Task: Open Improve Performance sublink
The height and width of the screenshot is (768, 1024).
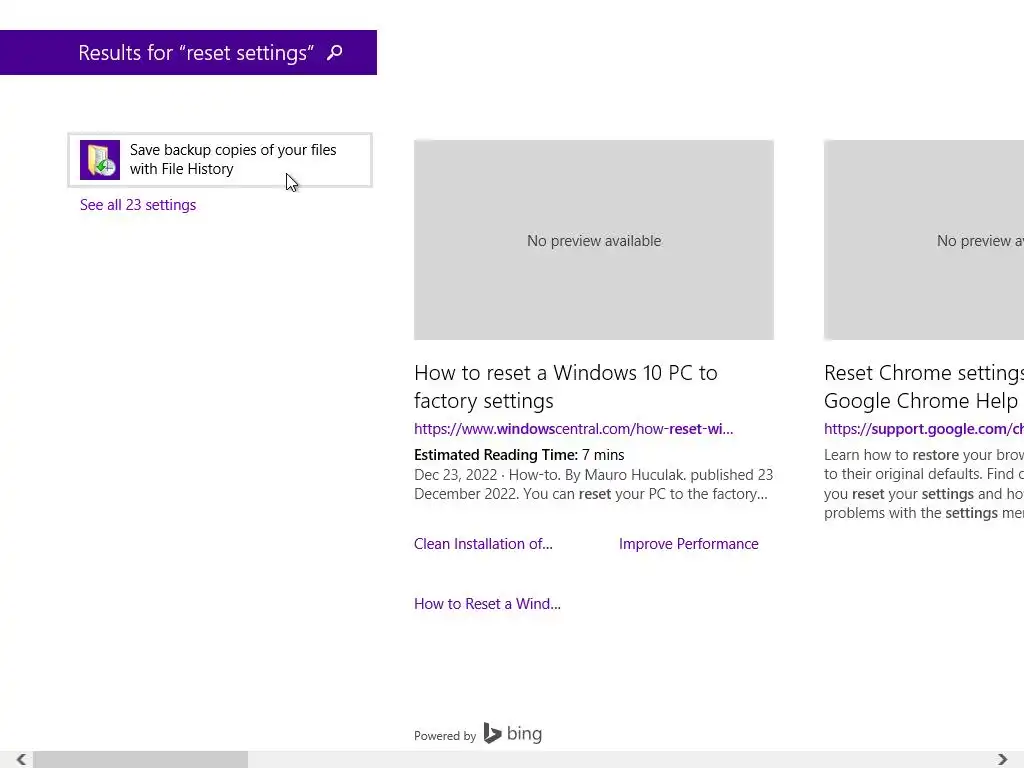Action: click(x=688, y=544)
